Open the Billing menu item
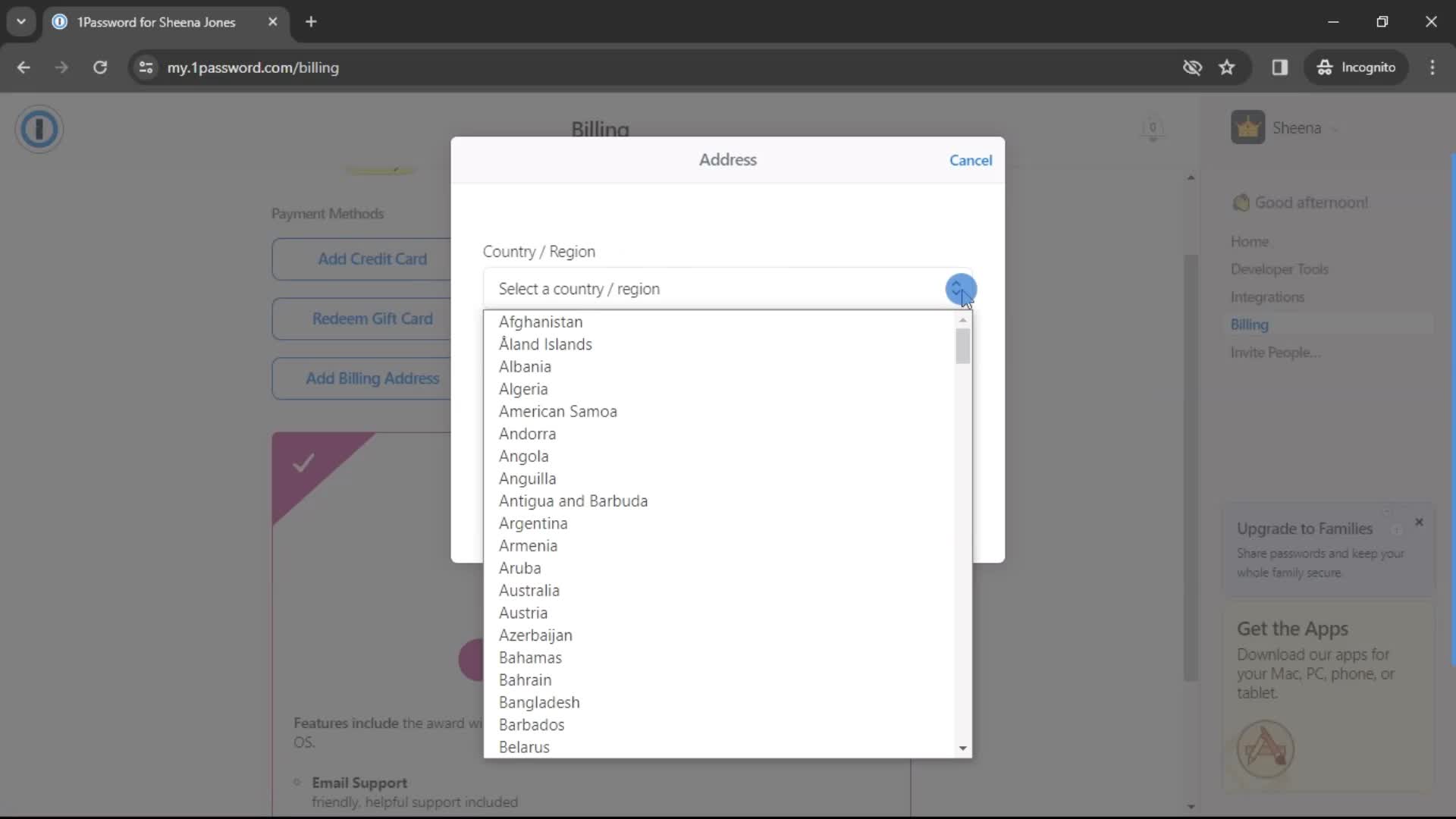1456x819 pixels. [1251, 324]
